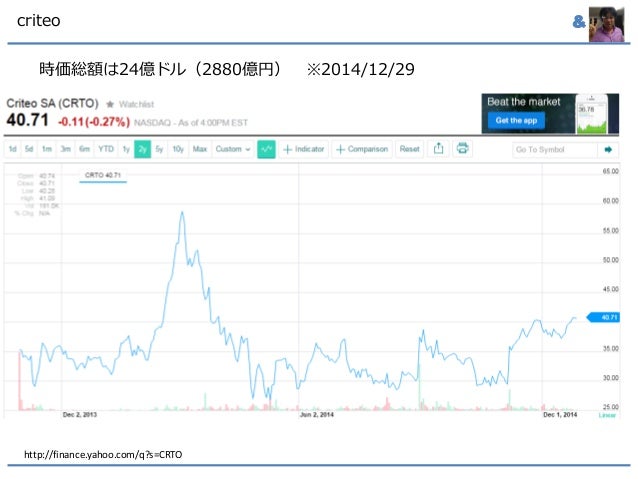Select the 1d time range
Image resolution: width=638 pixels, height=479 pixels.
(x=13, y=149)
